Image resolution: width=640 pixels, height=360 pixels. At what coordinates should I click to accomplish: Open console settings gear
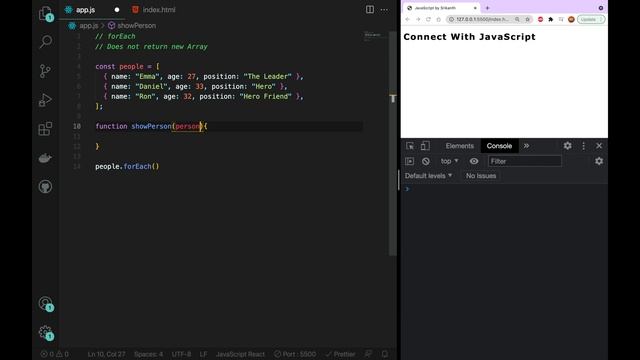coord(599,161)
